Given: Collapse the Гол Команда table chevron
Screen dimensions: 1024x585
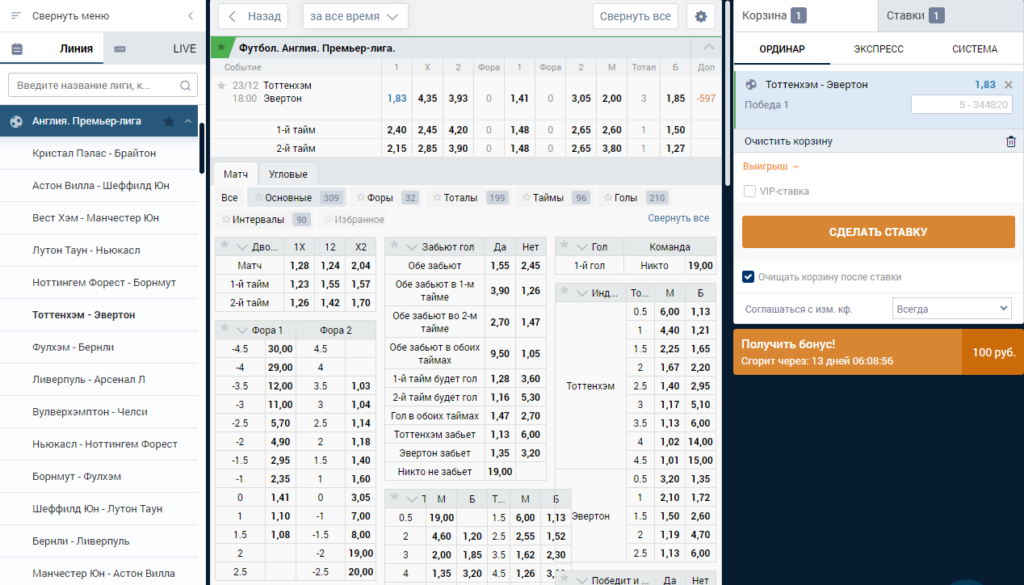Looking at the screenshot, I should coord(582,247).
